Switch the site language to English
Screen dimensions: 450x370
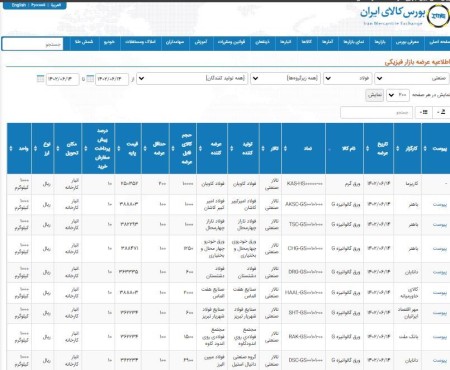point(19,5)
